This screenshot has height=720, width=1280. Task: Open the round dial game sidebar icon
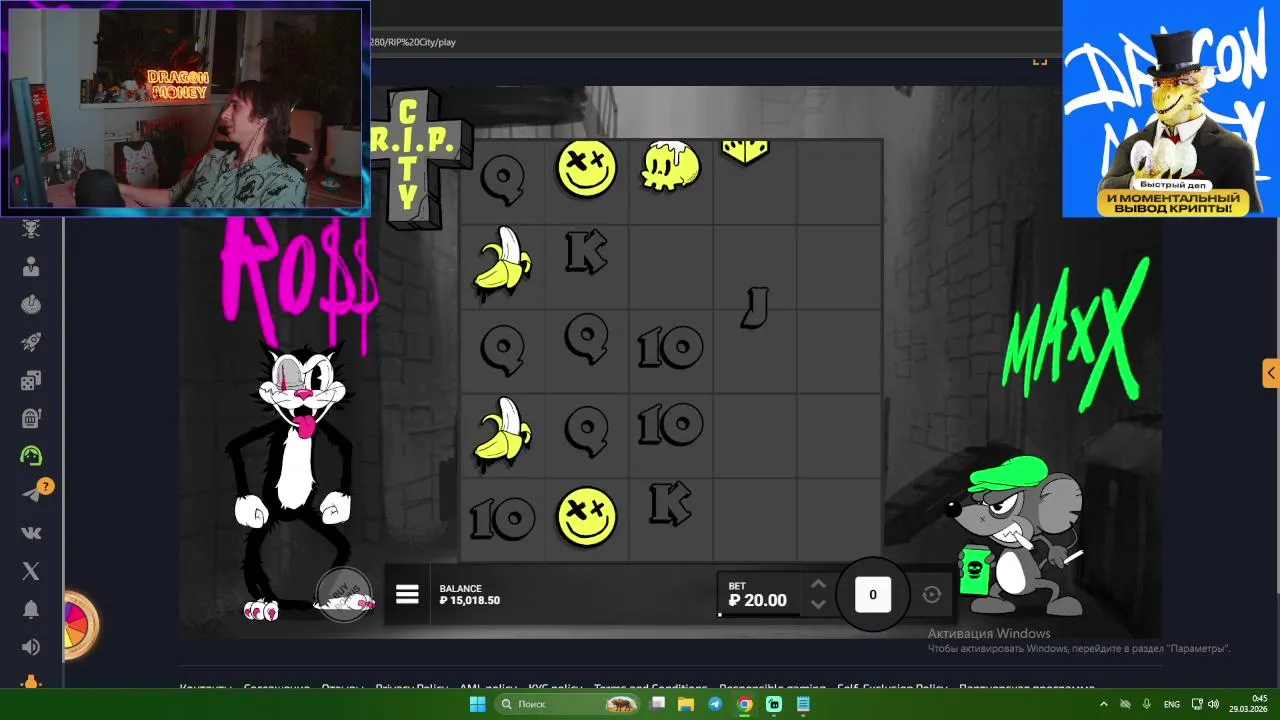click(x=31, y=304)
